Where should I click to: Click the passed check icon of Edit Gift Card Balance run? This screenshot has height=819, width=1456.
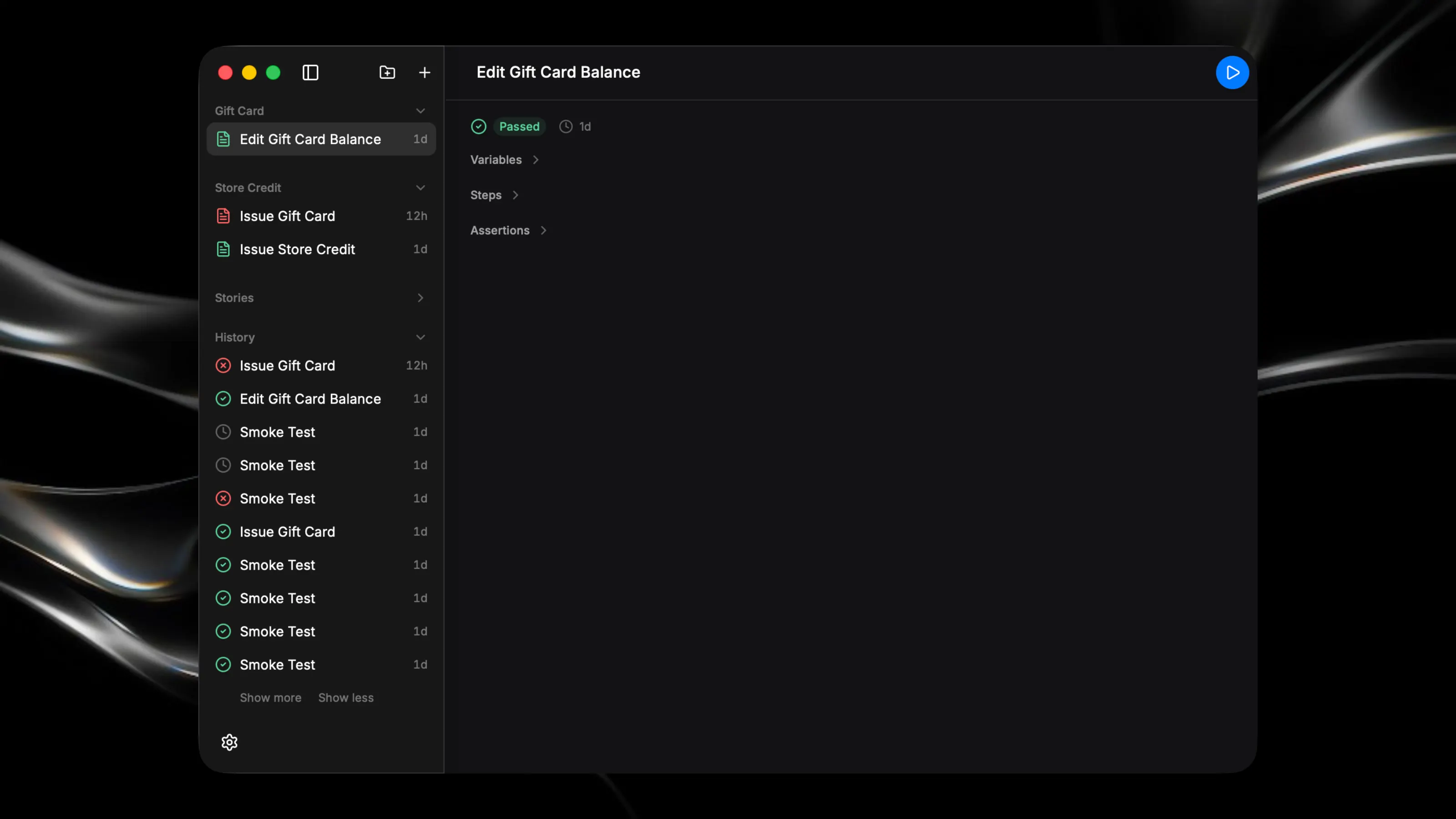tap(223, 399)
